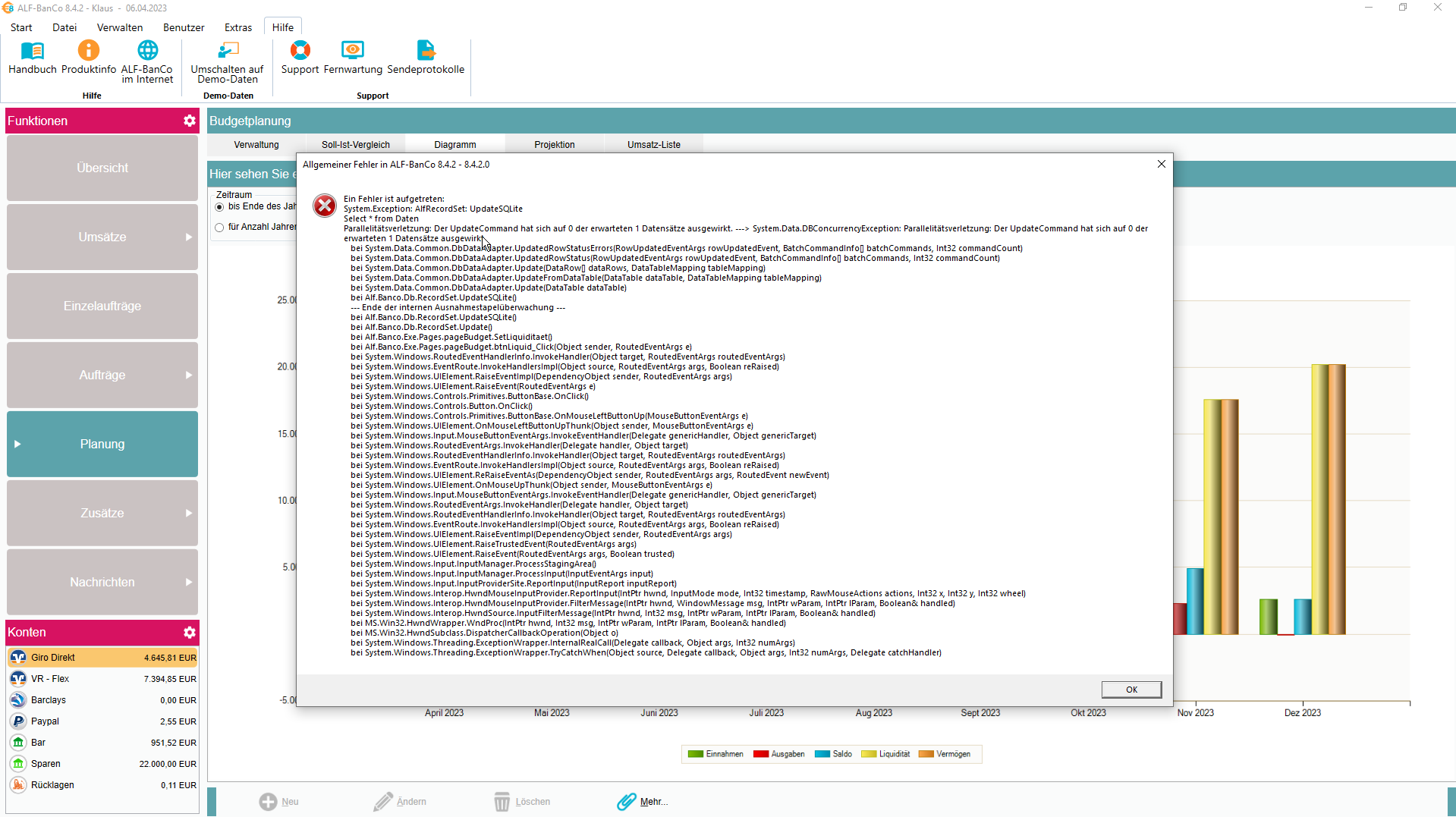Viewport: 1456px width, 817px height.
Task: Open the Extras ribbon tab
Action: pos(238,27)
